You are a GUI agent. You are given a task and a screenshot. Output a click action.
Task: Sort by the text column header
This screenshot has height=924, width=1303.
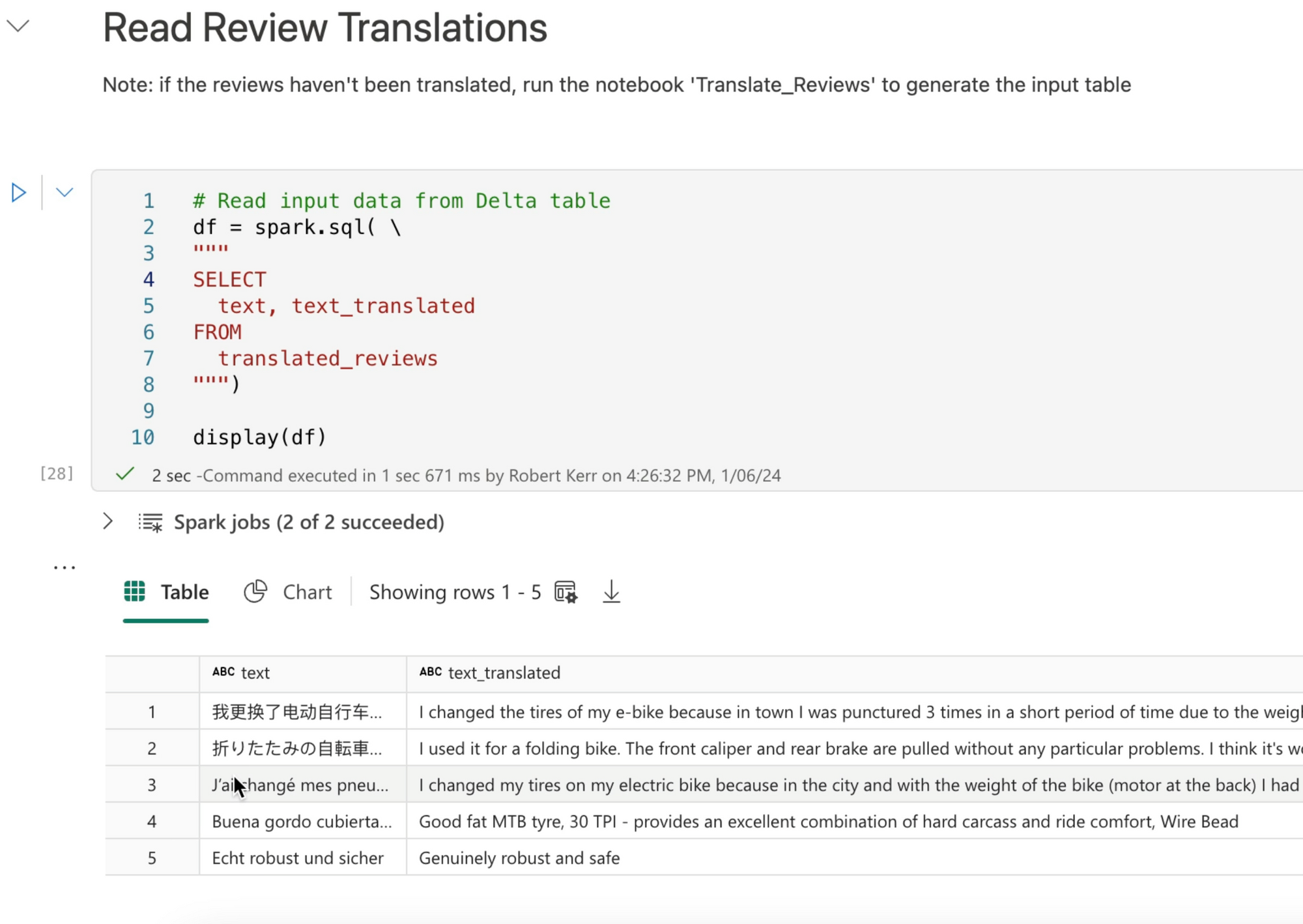[255, 672]
